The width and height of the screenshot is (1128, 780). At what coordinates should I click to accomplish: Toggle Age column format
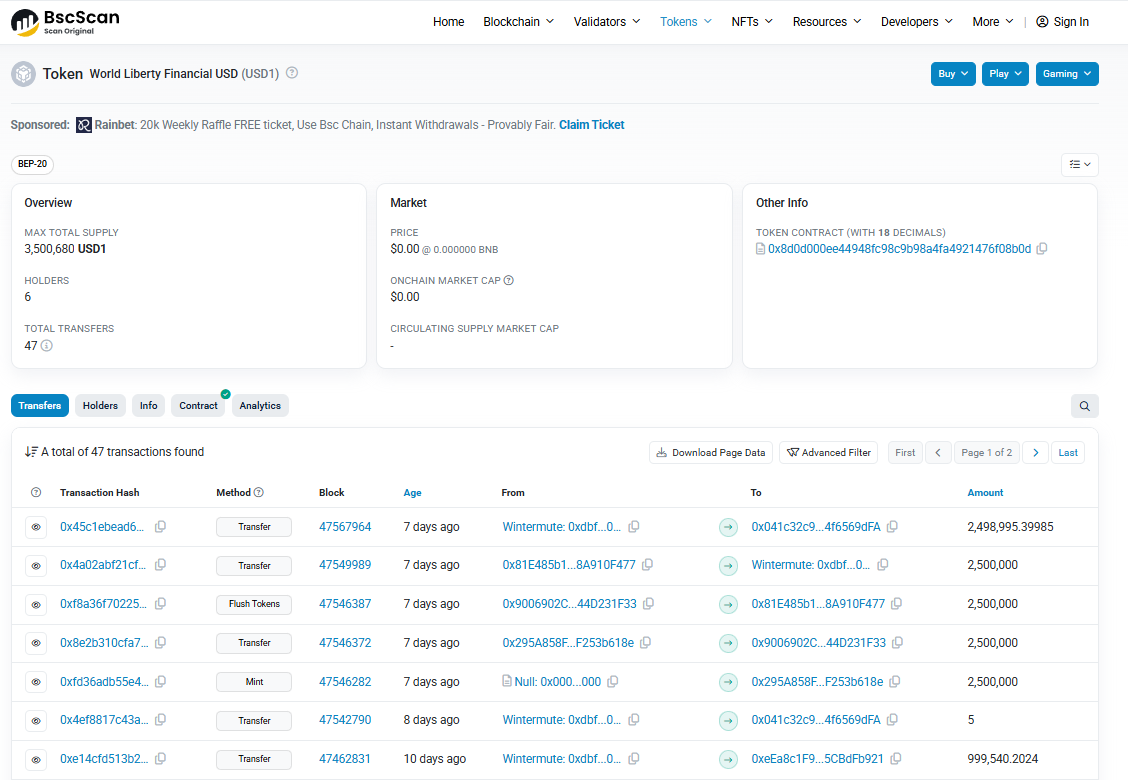(x=412, y=493)
